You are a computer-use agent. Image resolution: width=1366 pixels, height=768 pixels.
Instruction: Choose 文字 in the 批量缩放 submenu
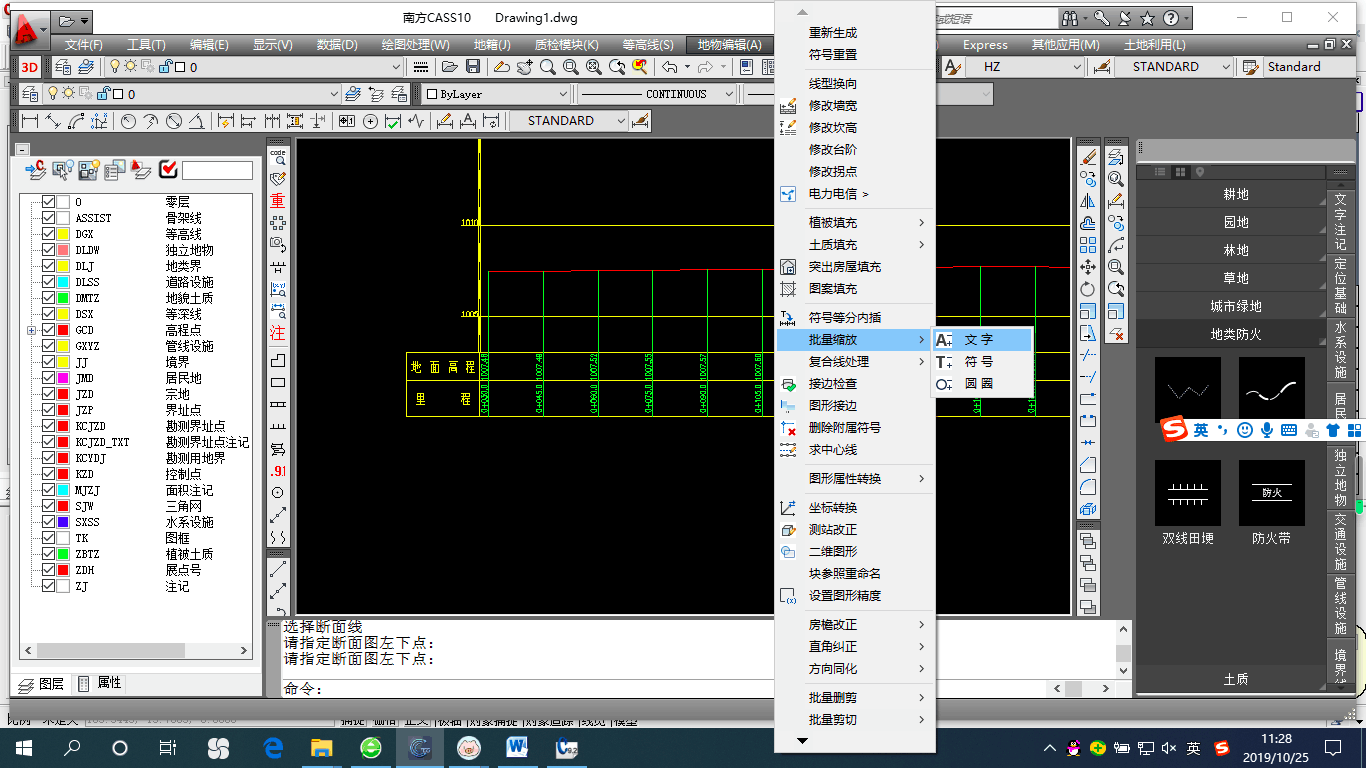point(981,340)
